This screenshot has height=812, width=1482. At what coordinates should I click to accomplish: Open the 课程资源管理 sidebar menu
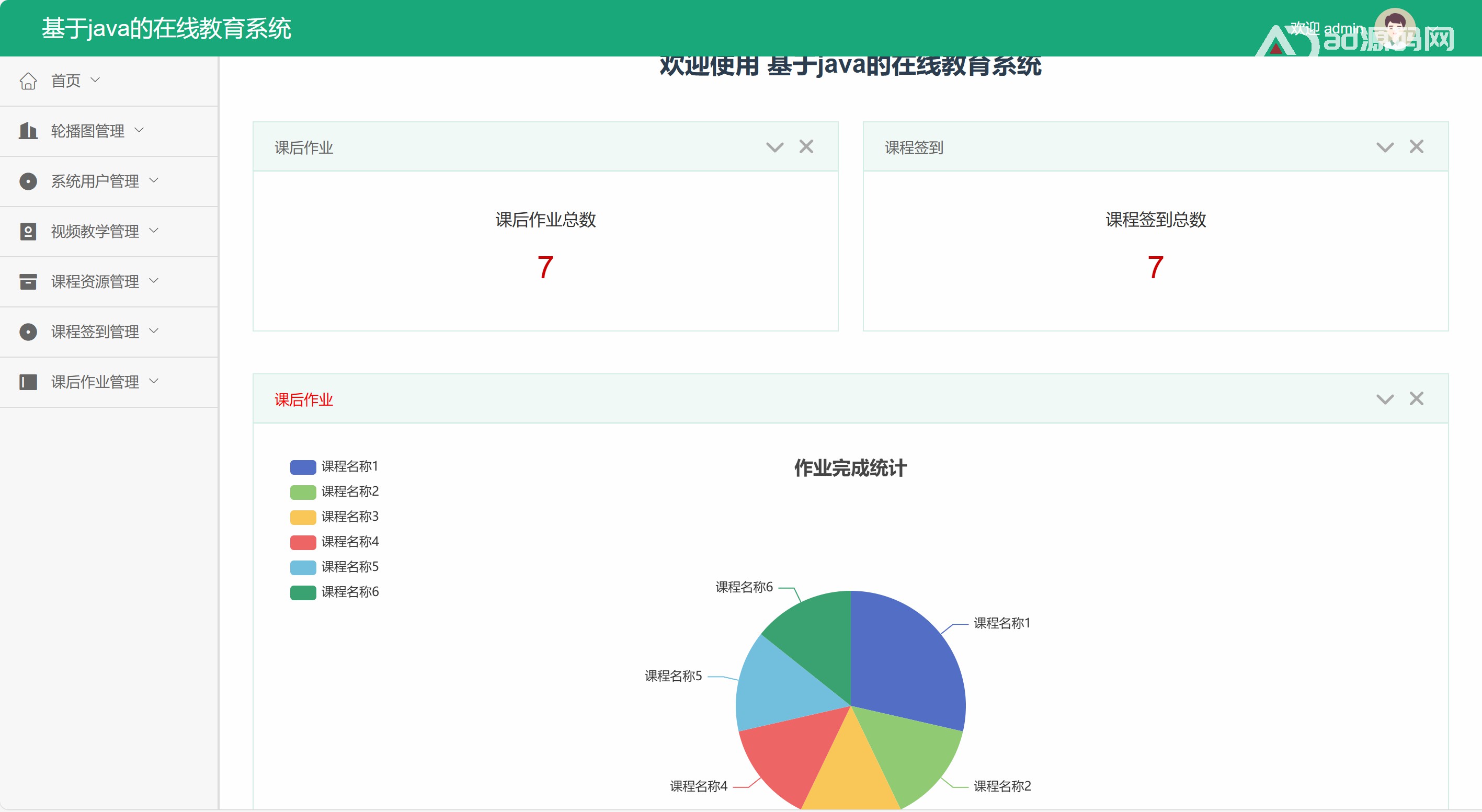pos(95,282)
